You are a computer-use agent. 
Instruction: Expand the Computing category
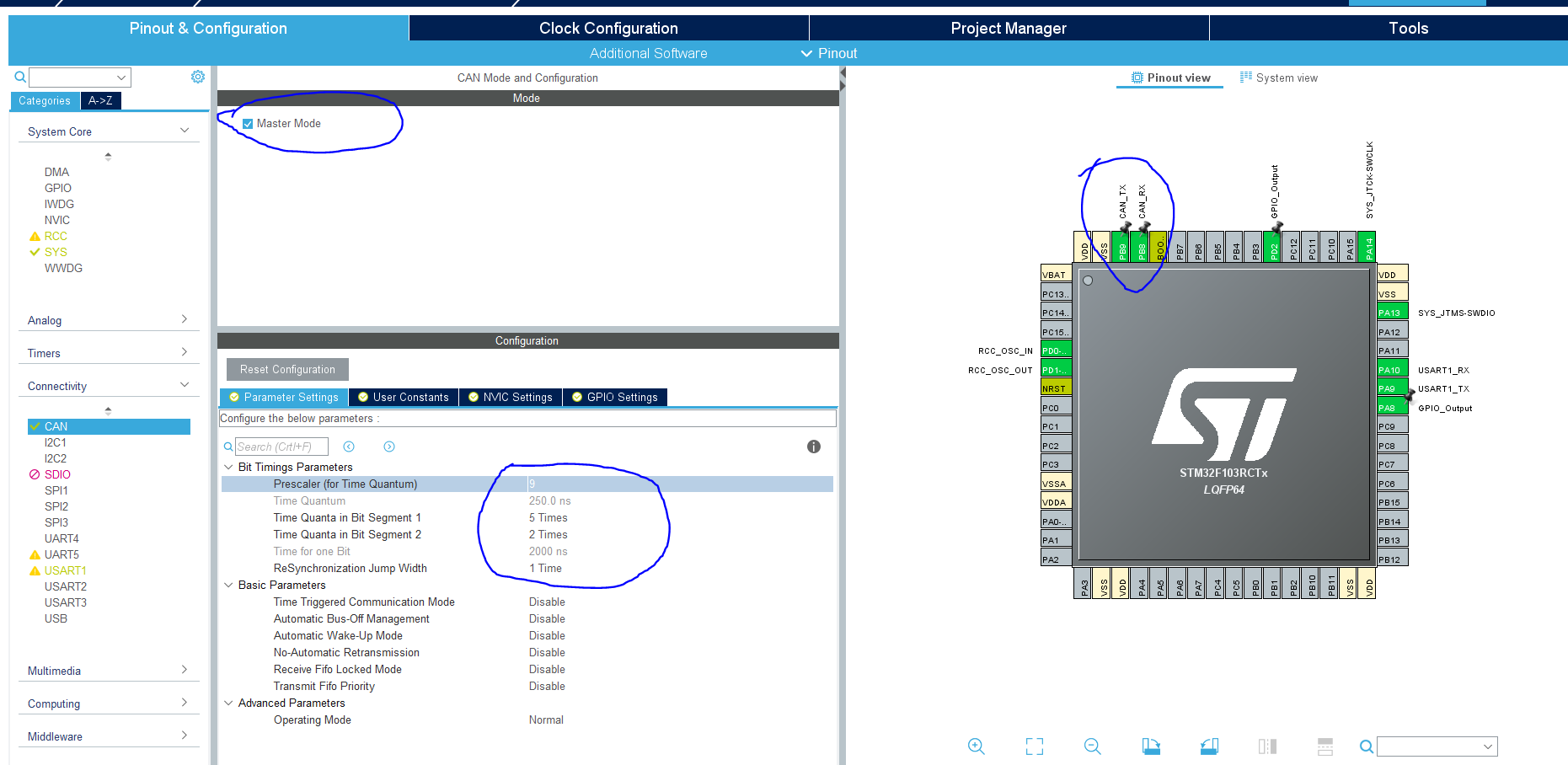185,703
